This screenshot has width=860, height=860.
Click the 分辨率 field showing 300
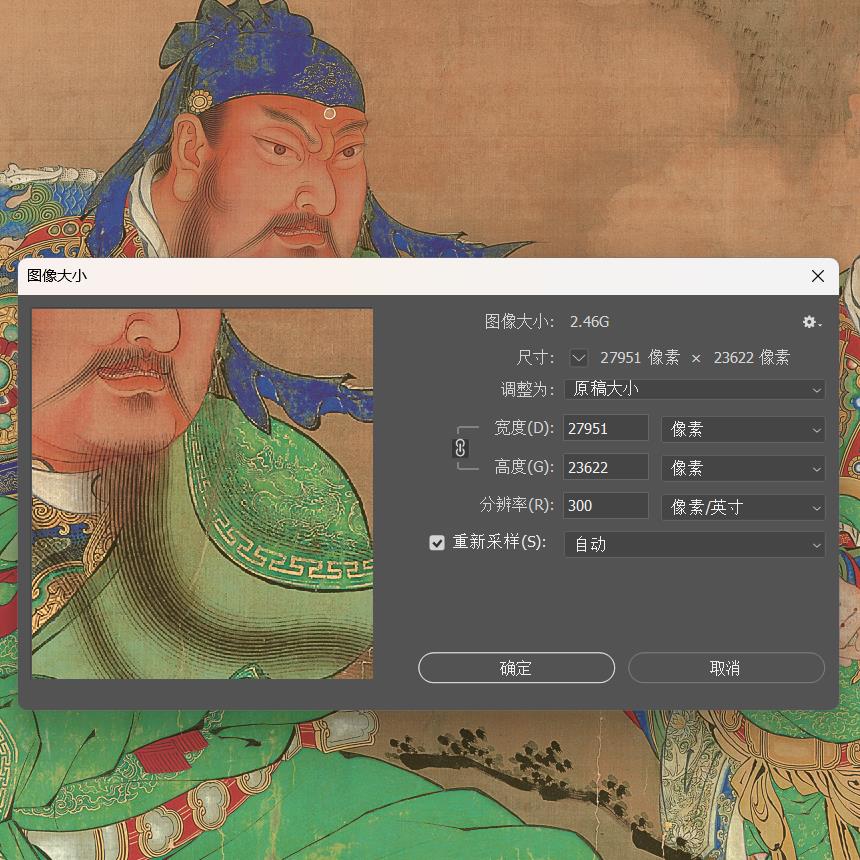pyautogui.click(x=606, y=505)
